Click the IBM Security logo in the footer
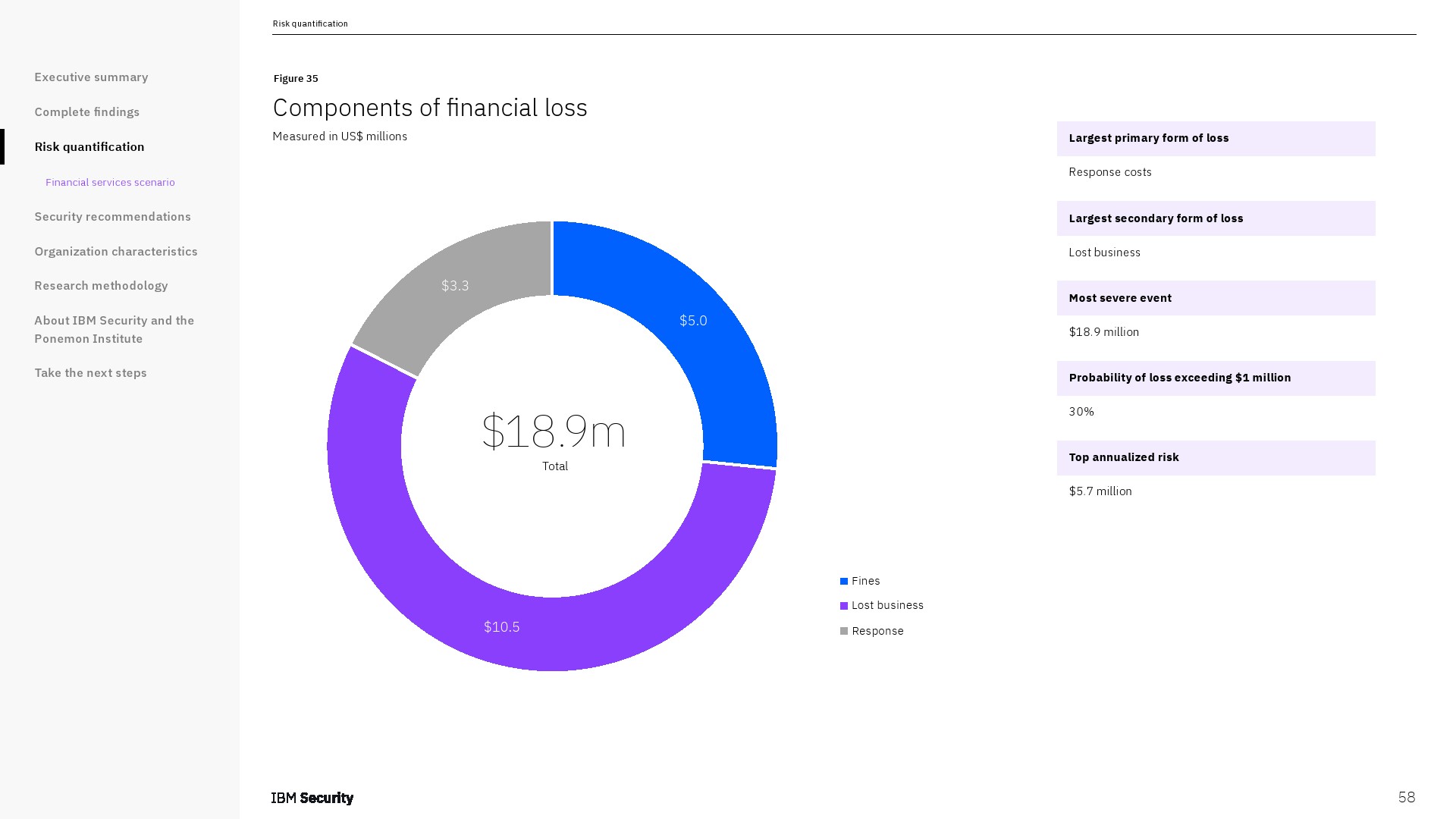1456x819 pixels. 312,798
